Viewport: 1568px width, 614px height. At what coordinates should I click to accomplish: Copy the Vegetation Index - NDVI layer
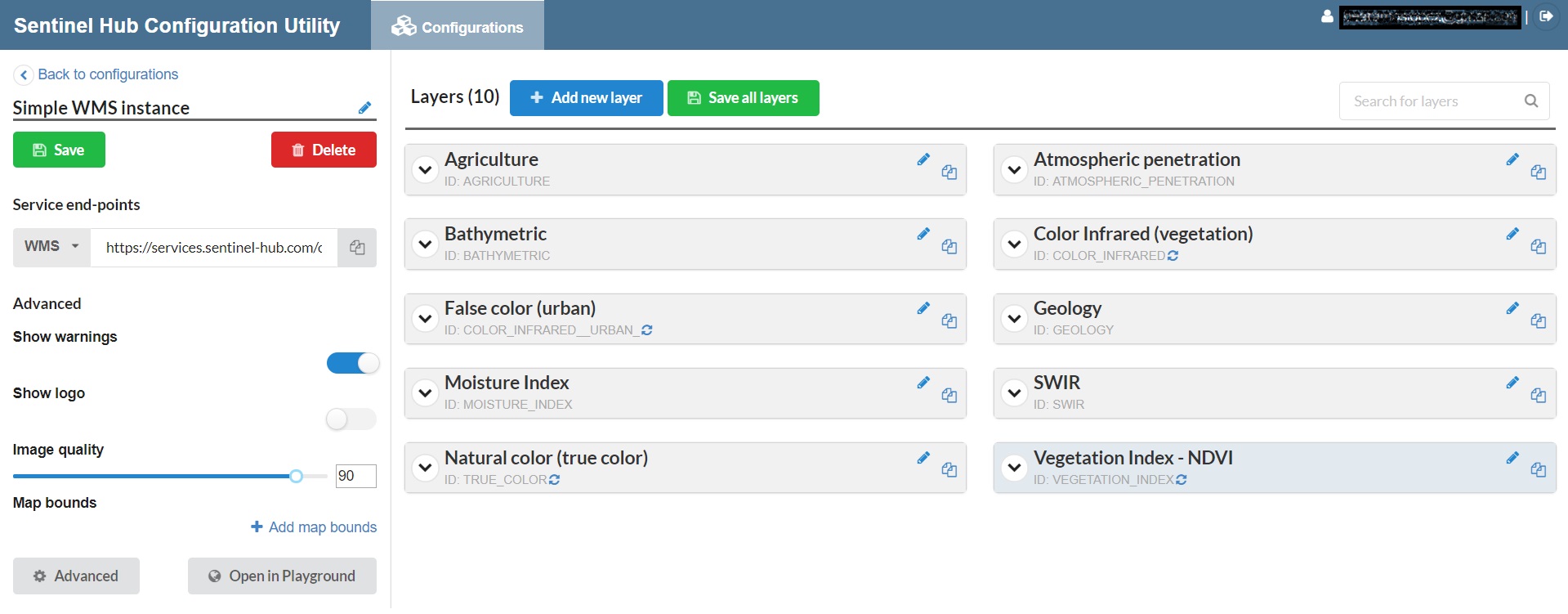point(1538,469)
